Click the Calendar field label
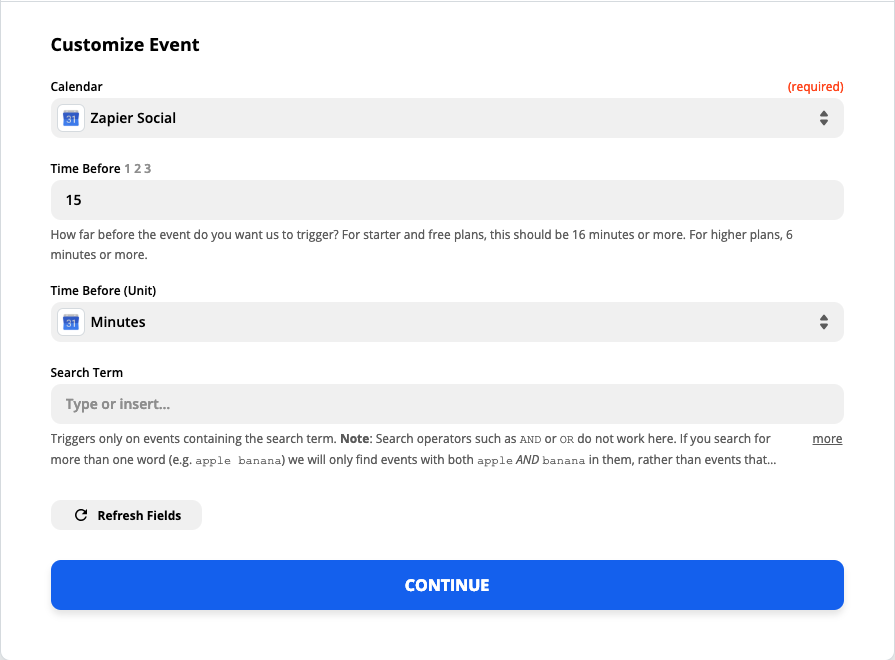Screen dimensions: 895x660 coord(76,87)
